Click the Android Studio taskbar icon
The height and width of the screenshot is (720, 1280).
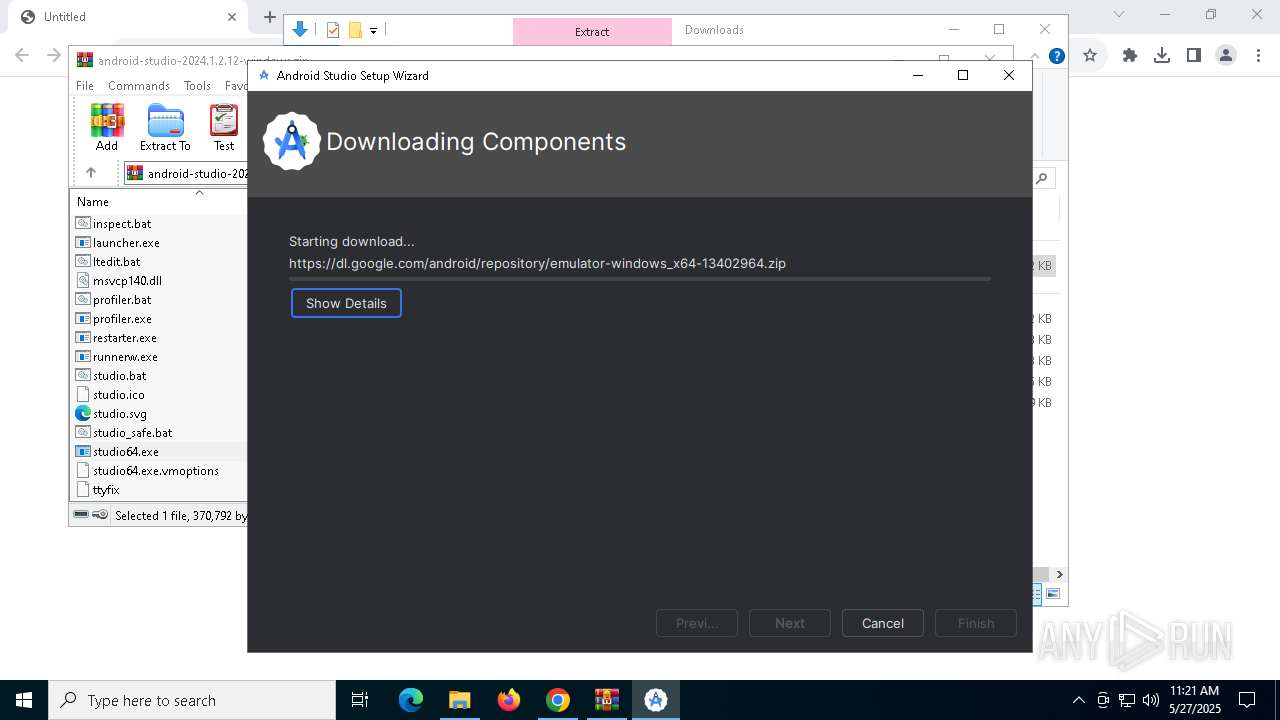pos(656,700)
